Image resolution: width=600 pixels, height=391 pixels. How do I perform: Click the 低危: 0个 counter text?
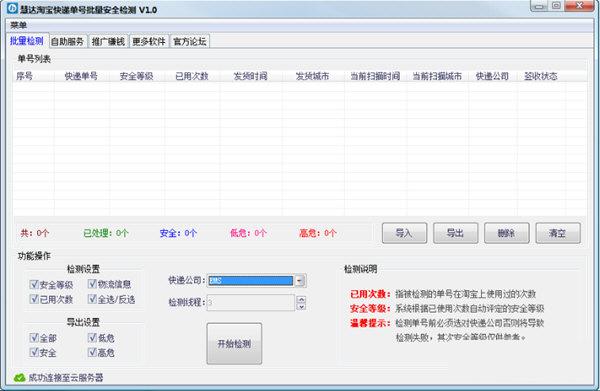click(248, 233)
